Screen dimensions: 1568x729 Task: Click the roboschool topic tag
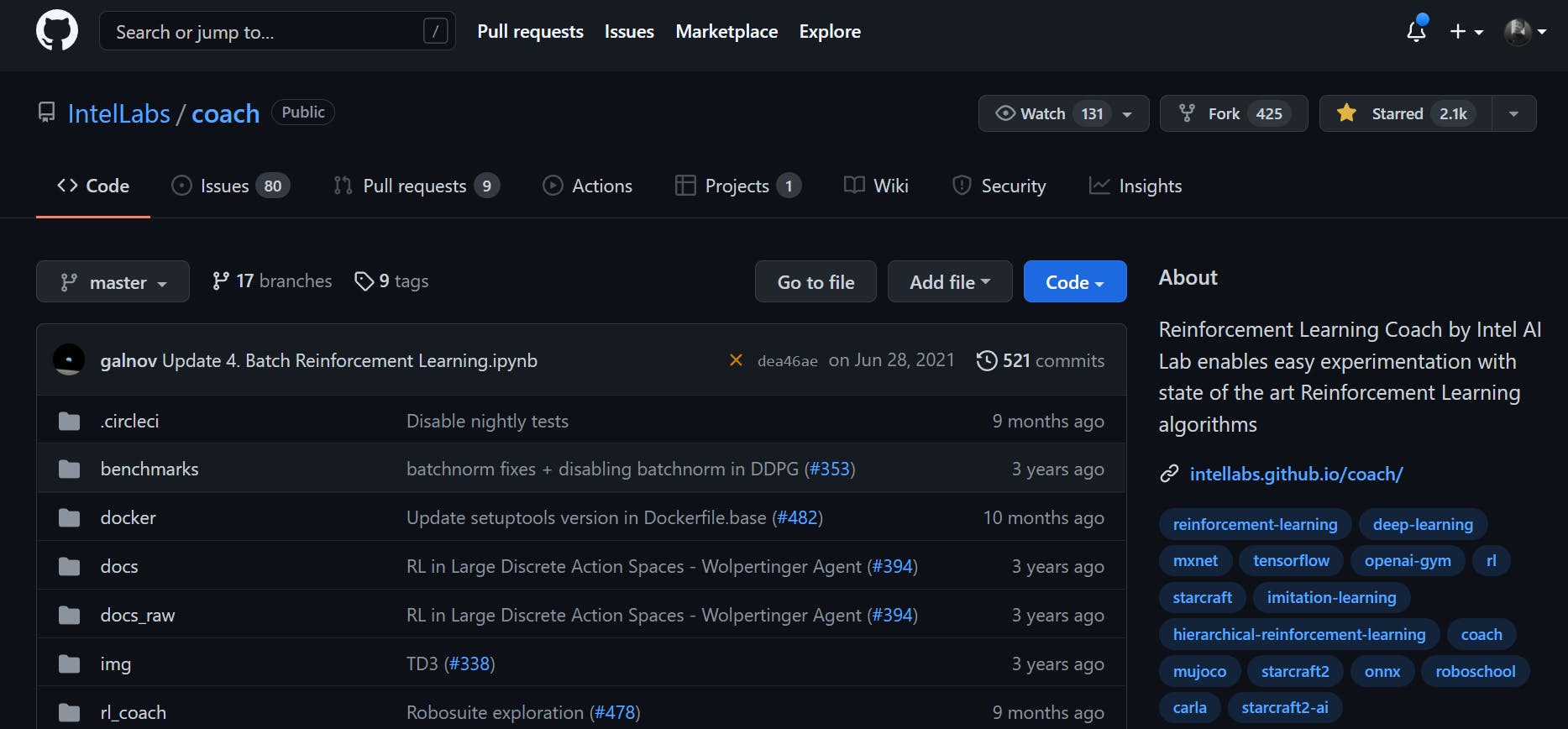1476,672
